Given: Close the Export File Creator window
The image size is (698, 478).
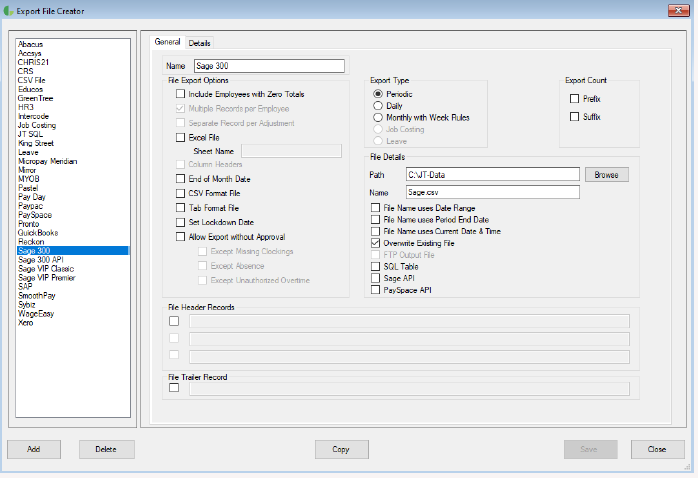Looking at the screenshot, I should 679,10.
